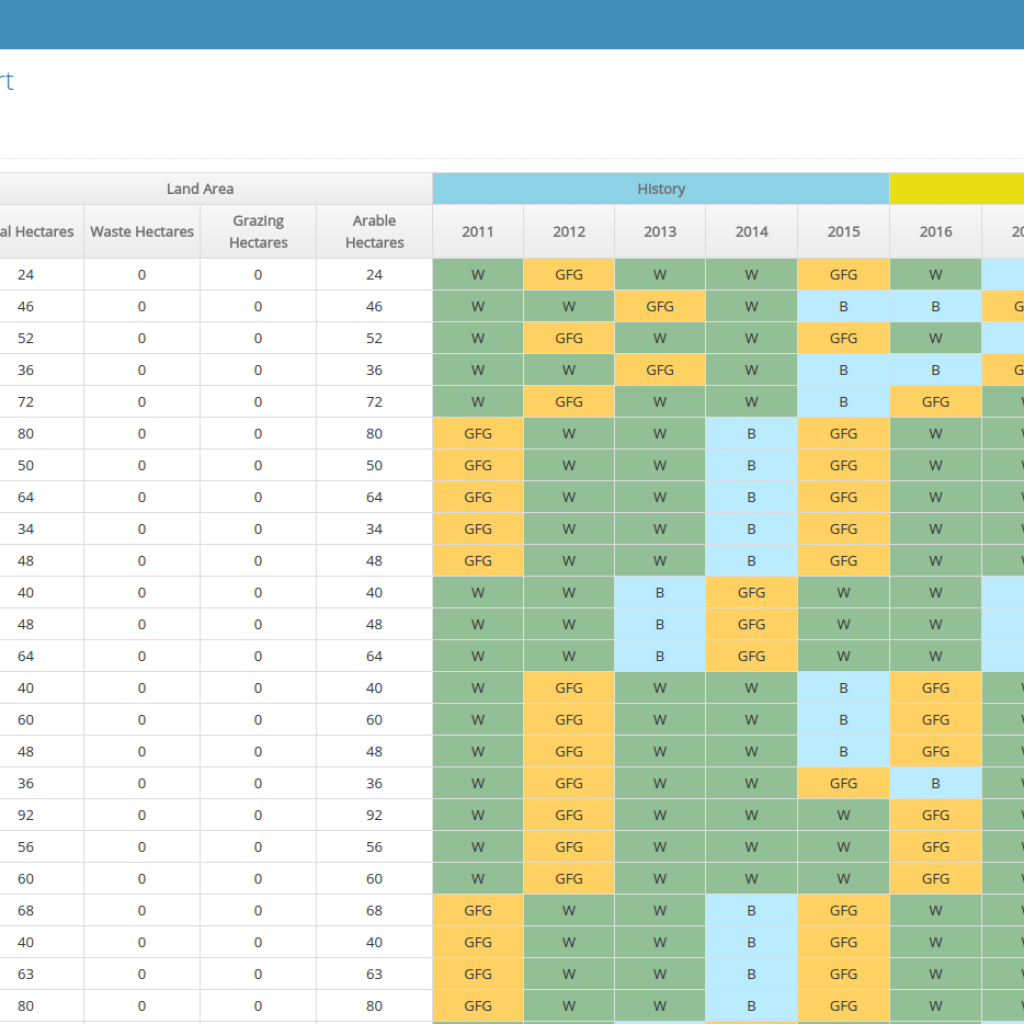The width and height of the screenshot is (1024, 1024).
Task: Click the 2014 GFG cell in a 64-hectare row
Action: [751, 656]
